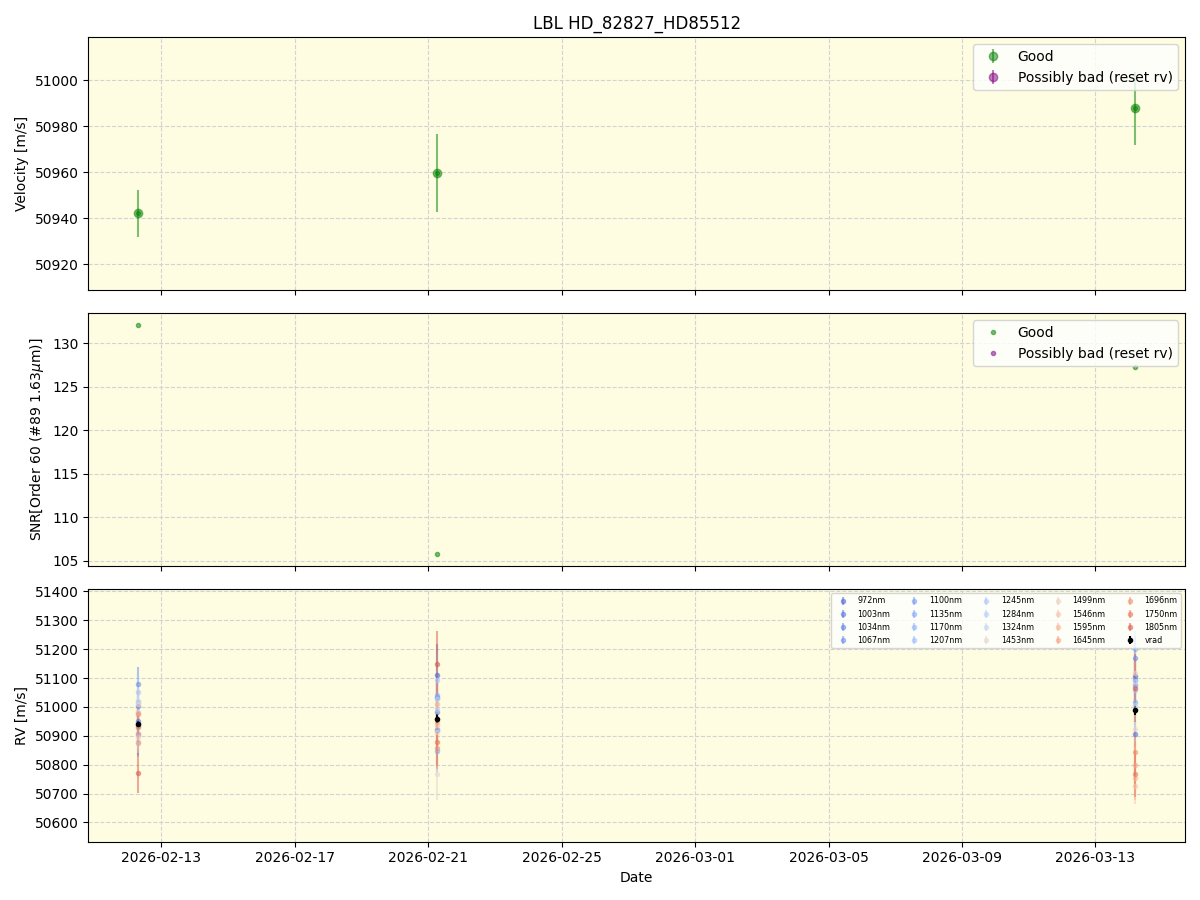Select the 972nm marker in the RV legend

pyautogui.click(x=843, y=600)
